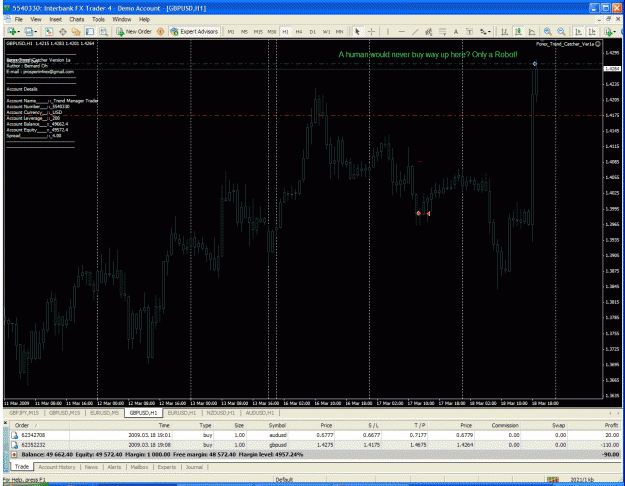
Task: Click the Zoom In magnifier icon
Action: pos(548,31)
